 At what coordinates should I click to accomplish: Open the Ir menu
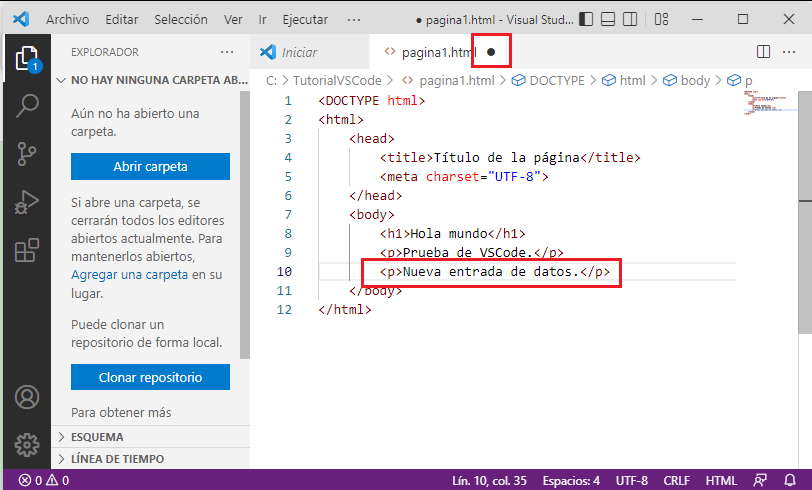tap(263, 19)
